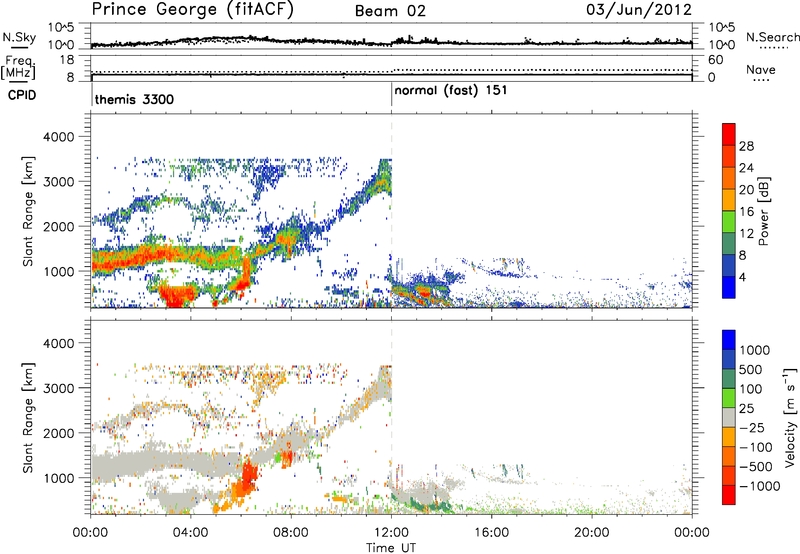Click the 'N.Sky' legend label
The image size is (800, 554).
(x=18, y=37)
